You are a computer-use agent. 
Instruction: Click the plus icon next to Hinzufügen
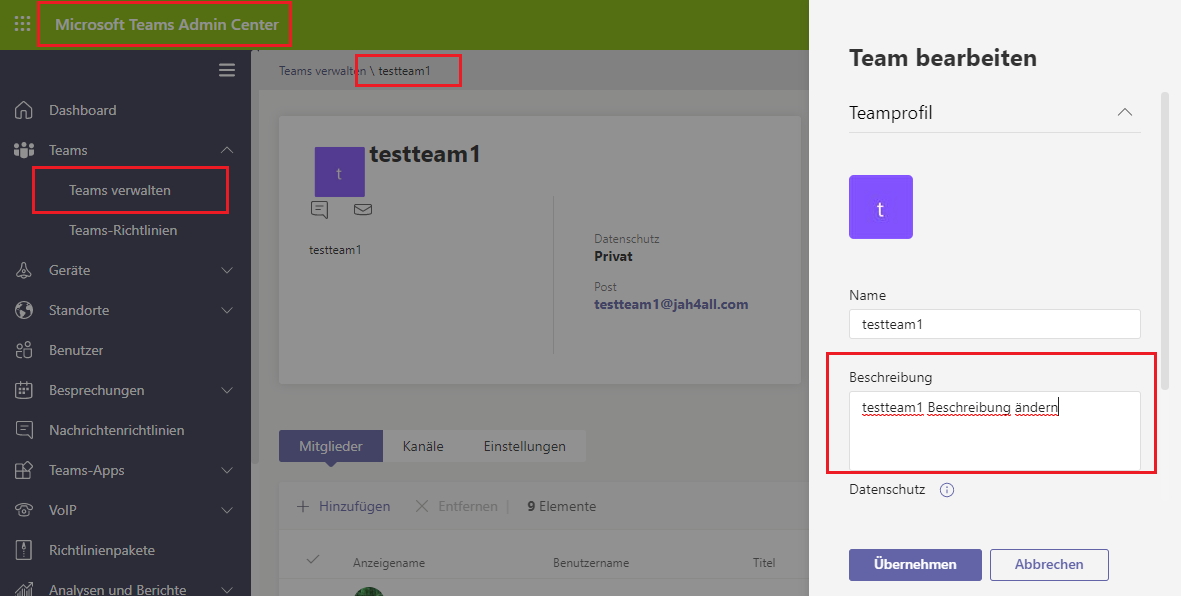pyautogui.click(x=303, y=506)
